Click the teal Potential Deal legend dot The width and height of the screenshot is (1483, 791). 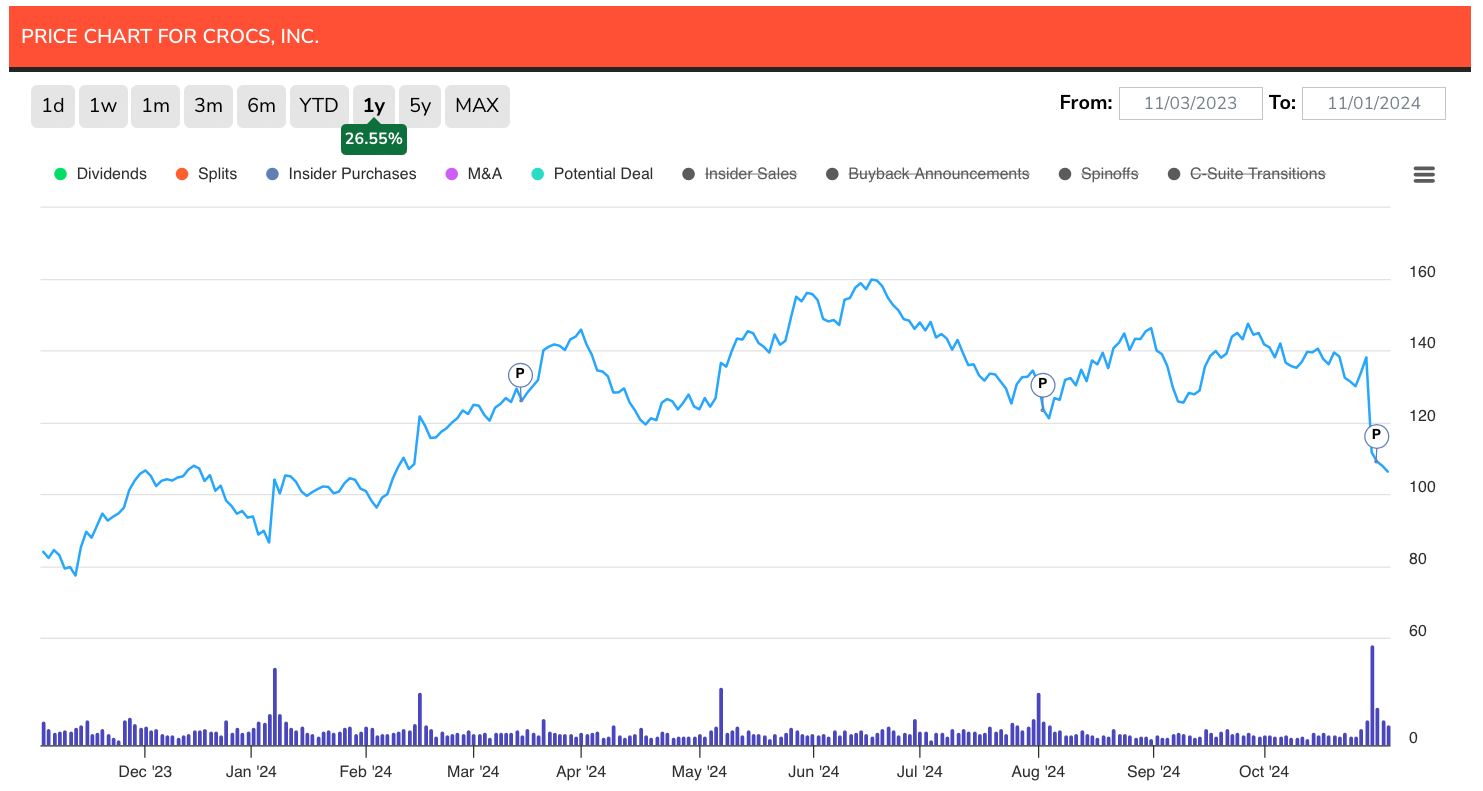click(x=537, y=173)
